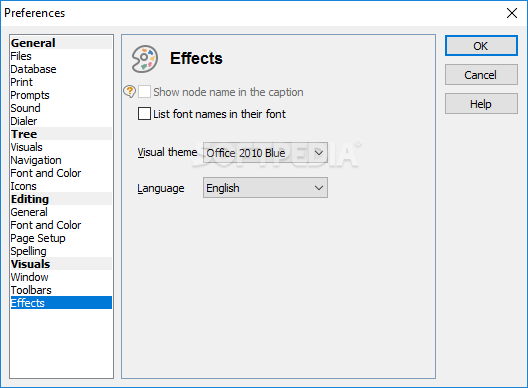This screenshot has width=528, height=388.
Task: Open the Language dropdown
Action: [x=265, y=188]
